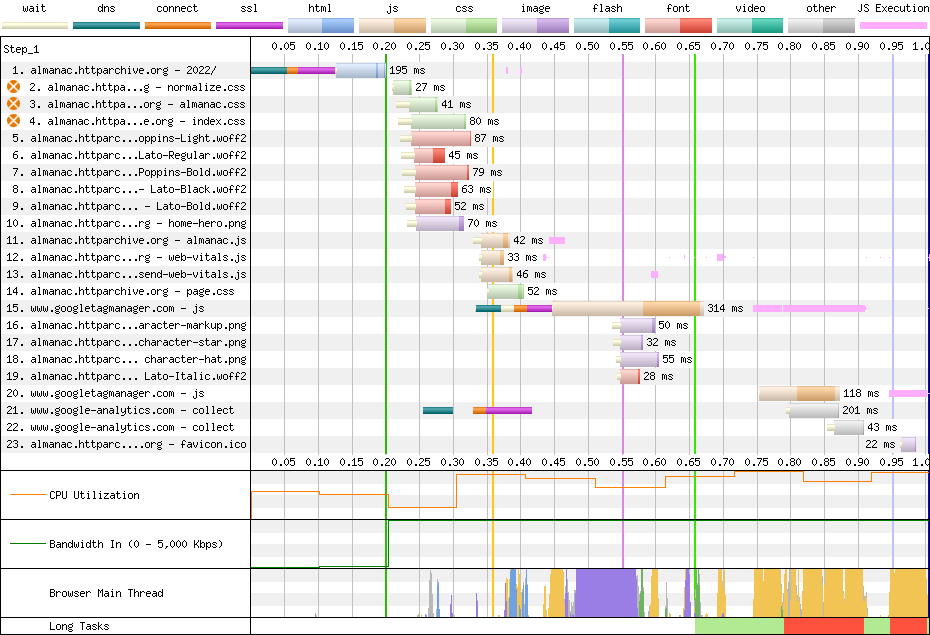Open request 15 googletagmanager.com js label
930x635 pixels.
(105, 308)
